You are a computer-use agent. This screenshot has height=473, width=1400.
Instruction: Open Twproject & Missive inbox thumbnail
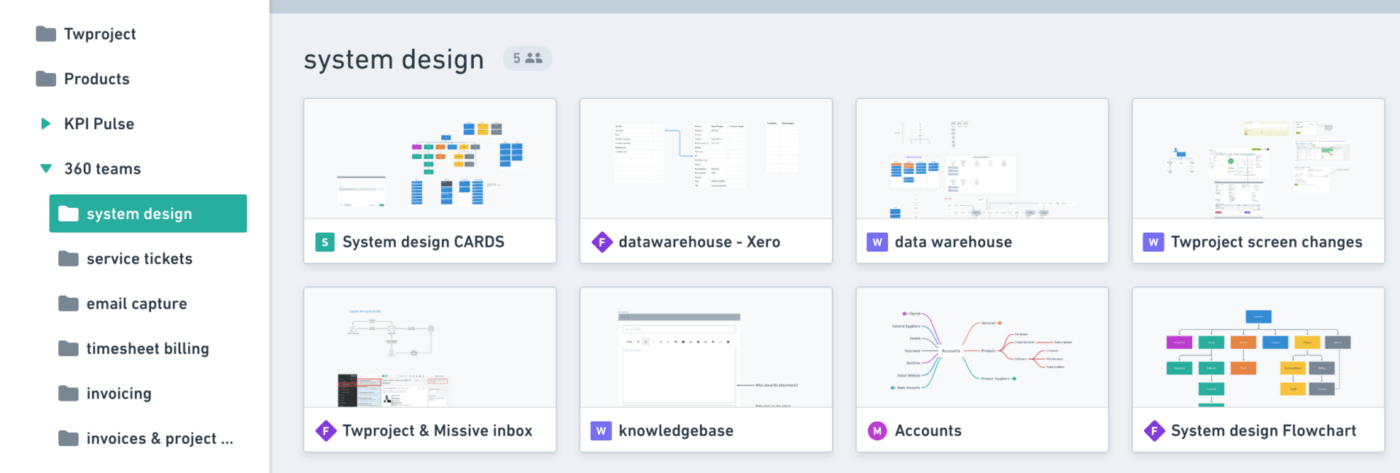430,348
